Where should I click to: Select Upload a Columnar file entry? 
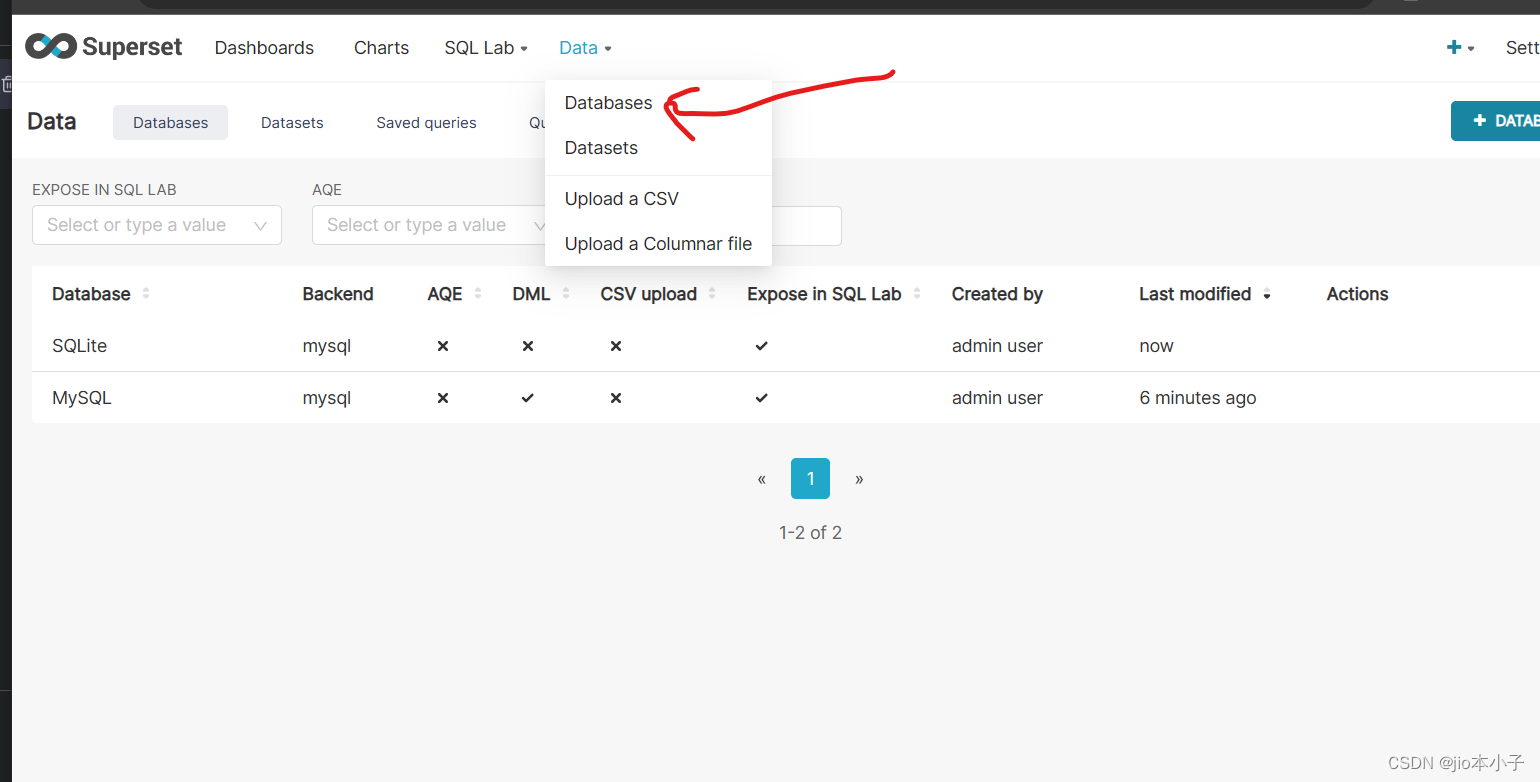658,244
